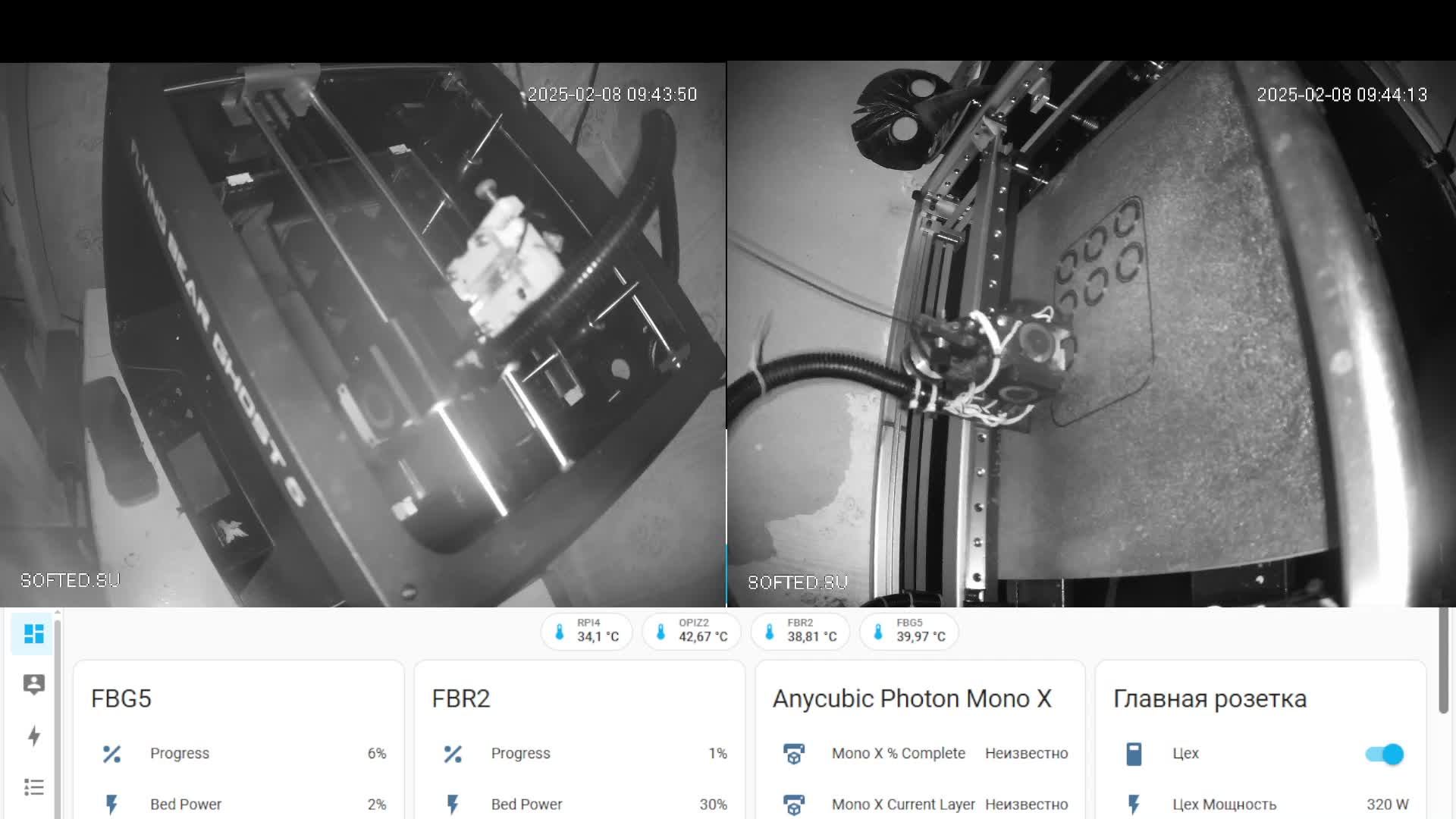
Task: Open the list view sidebar icon
Action: tap(33, 787)
